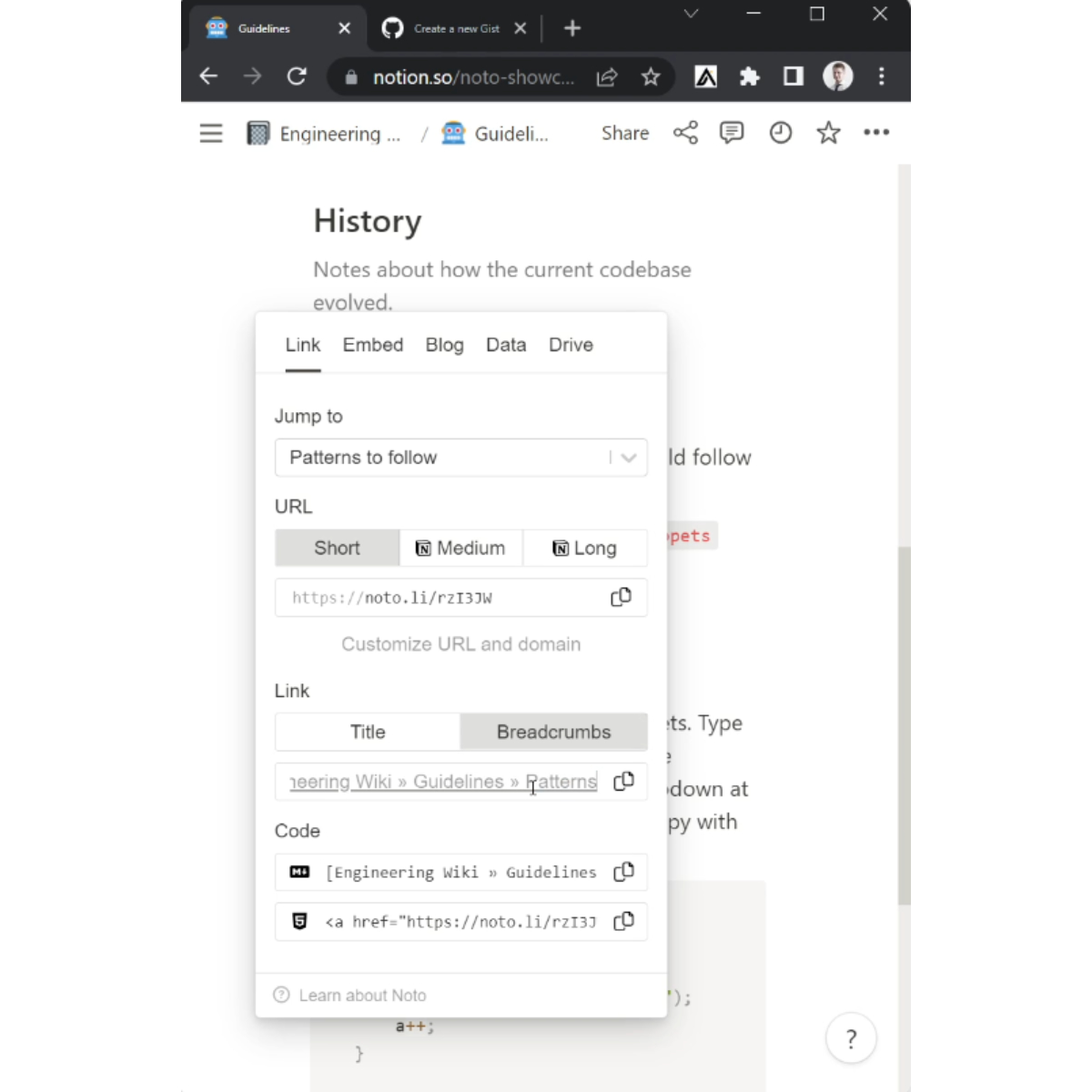Open the Chrome profile avatar
The width and height of the screenshot is (1092, 1092).
tap(838, 76)
